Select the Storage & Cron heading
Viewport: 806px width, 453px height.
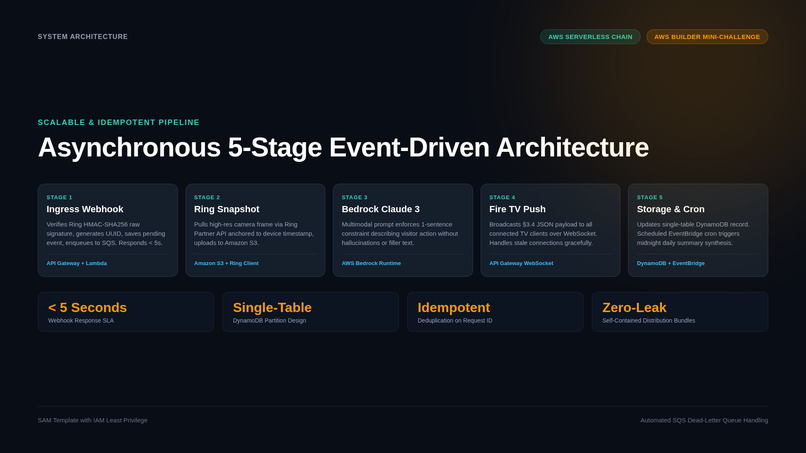pos(671,209)
